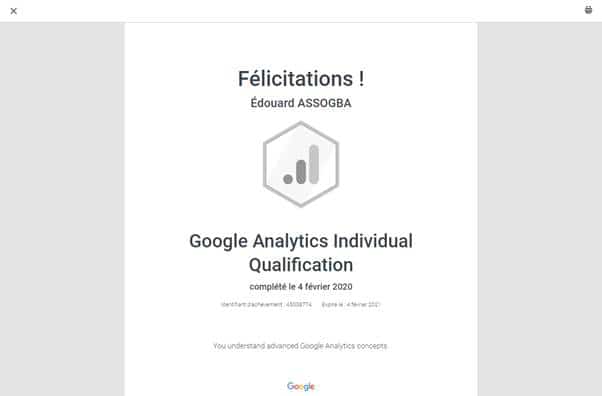The width and height of the screenshot is (602, 396).
Task: Click the advanced Google Analytics concepts sentence
Action: coord(300,346)
